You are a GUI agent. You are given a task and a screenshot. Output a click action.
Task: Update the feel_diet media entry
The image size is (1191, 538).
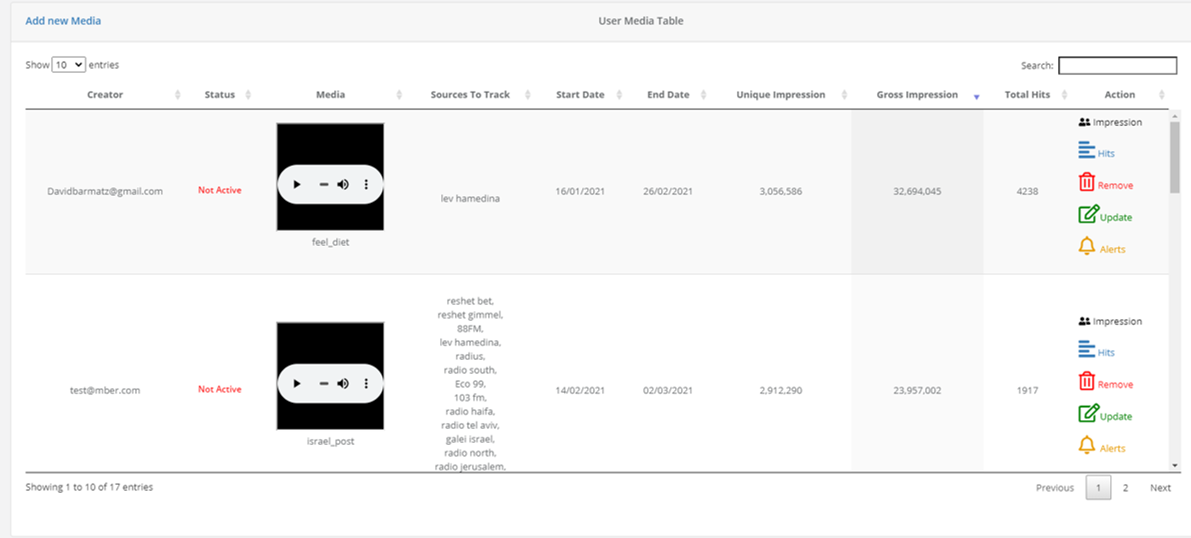[1105, 216]
